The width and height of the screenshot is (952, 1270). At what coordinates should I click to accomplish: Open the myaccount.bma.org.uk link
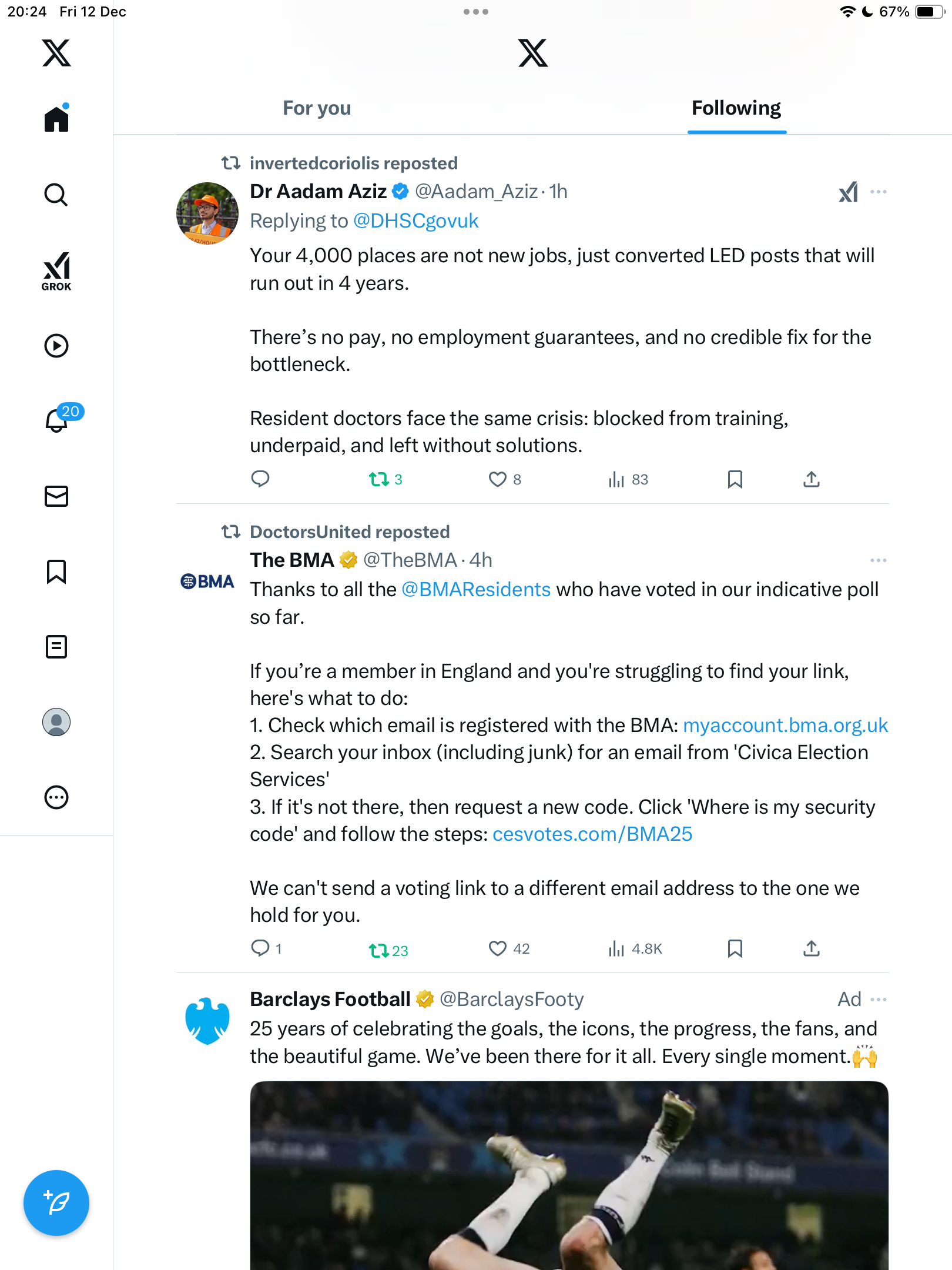(x=785, y=726)
